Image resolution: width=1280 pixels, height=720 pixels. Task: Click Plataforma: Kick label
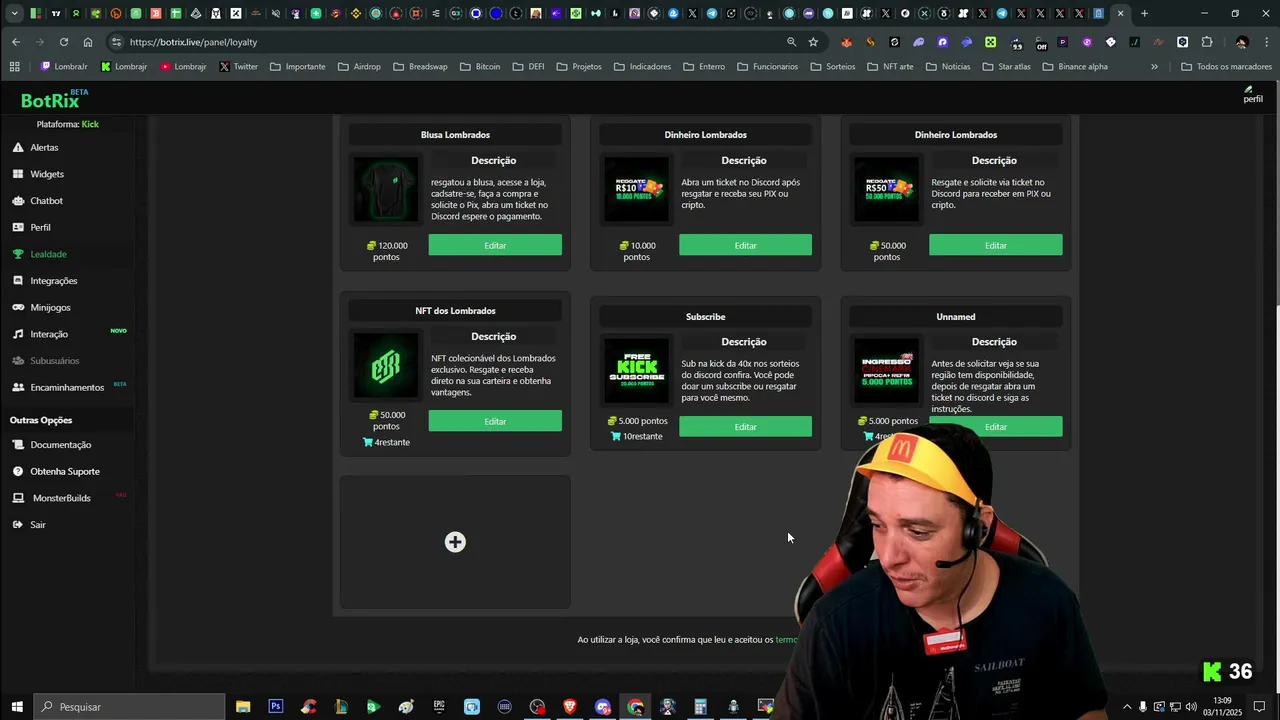pos(67,124)
